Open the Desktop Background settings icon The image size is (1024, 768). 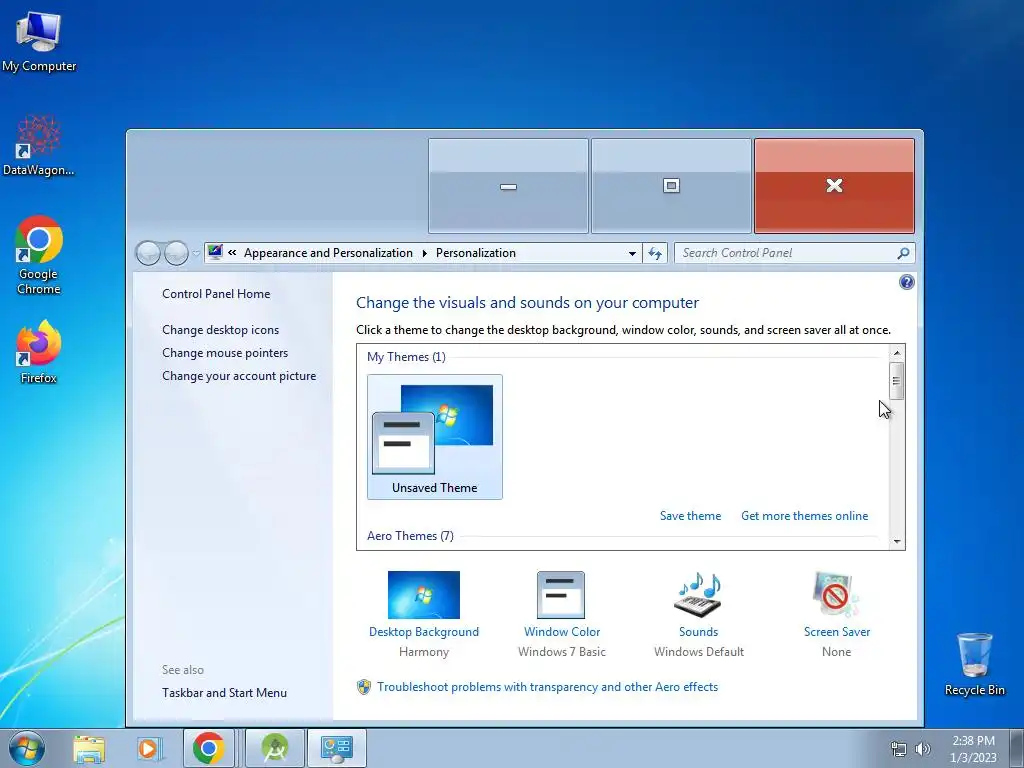(423, 594)
